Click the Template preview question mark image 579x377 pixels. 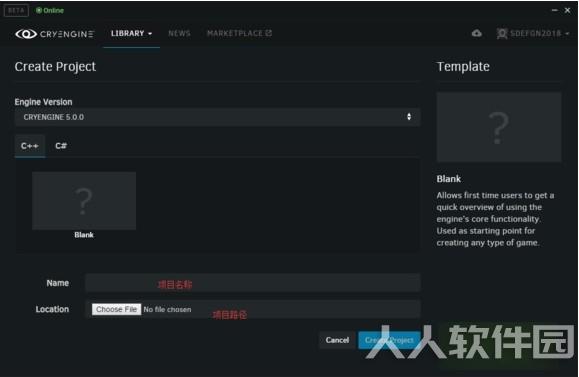[499, 127]
